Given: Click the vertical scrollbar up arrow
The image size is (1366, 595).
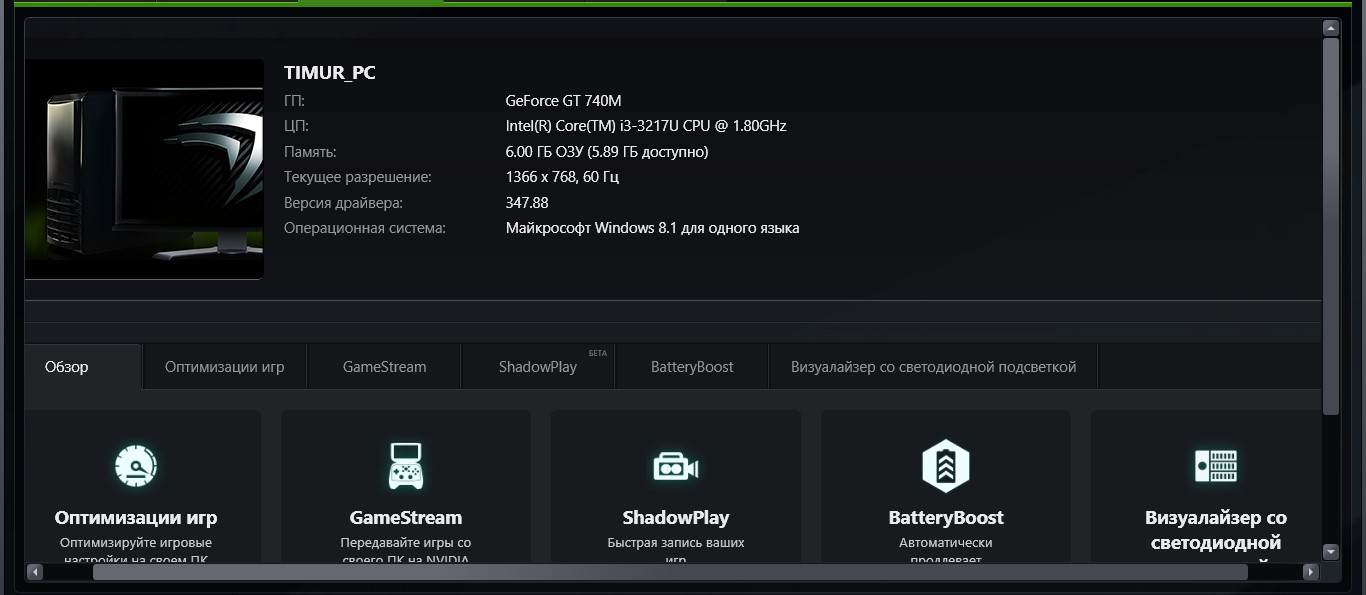Looking at the screenshot, I should tap(1331, 28).
